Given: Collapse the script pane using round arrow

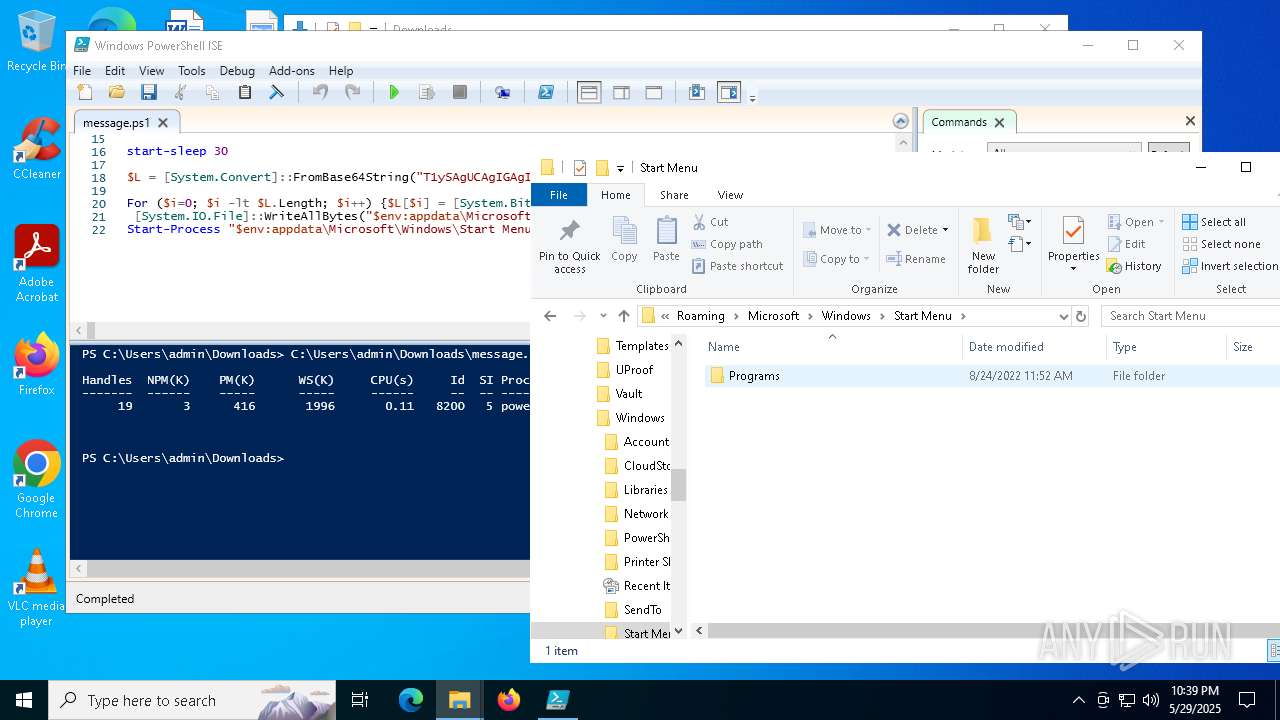Looking at the screenshot, I should [x=901, y=122].
